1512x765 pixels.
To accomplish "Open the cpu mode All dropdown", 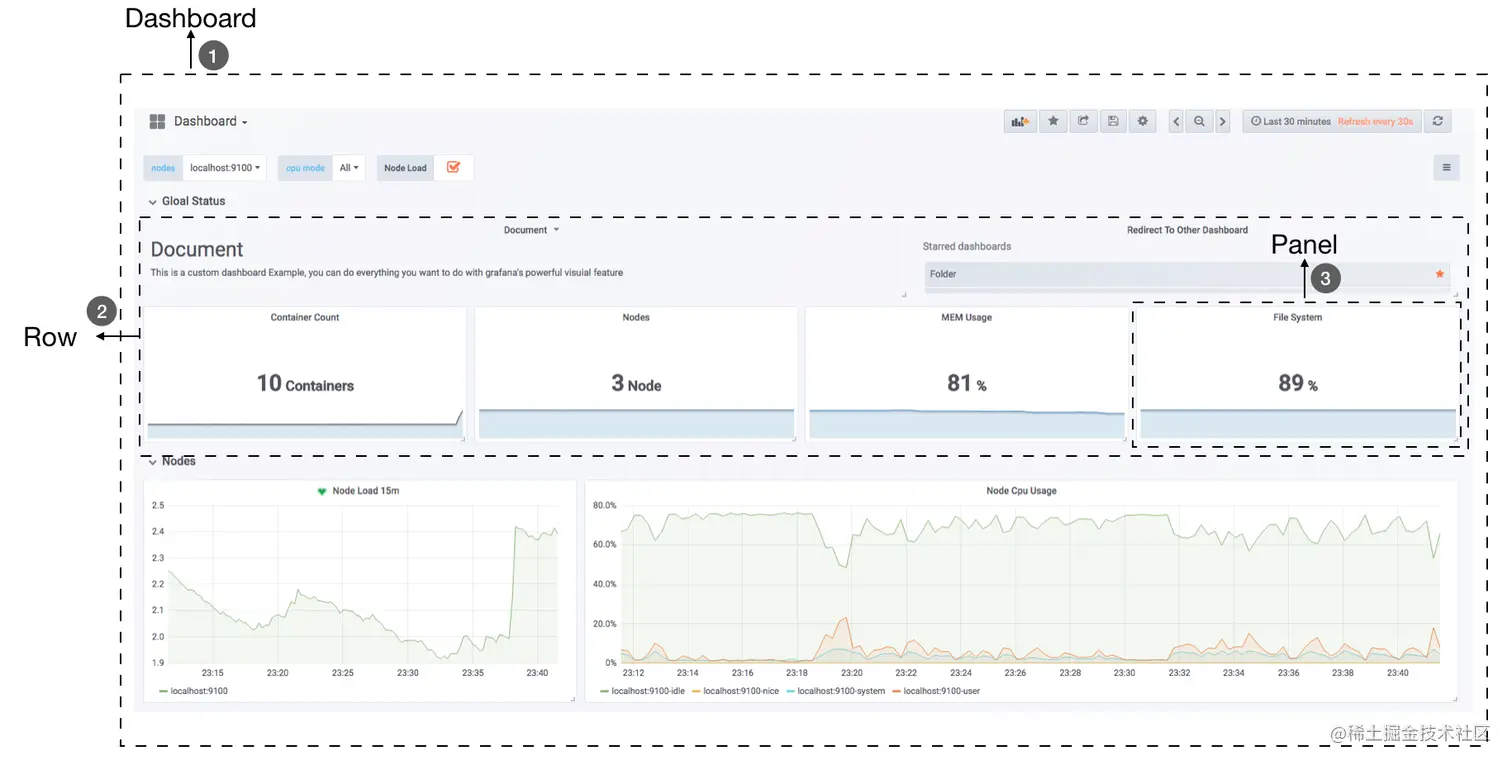I will pyautogui.click(x=350, y=168).
